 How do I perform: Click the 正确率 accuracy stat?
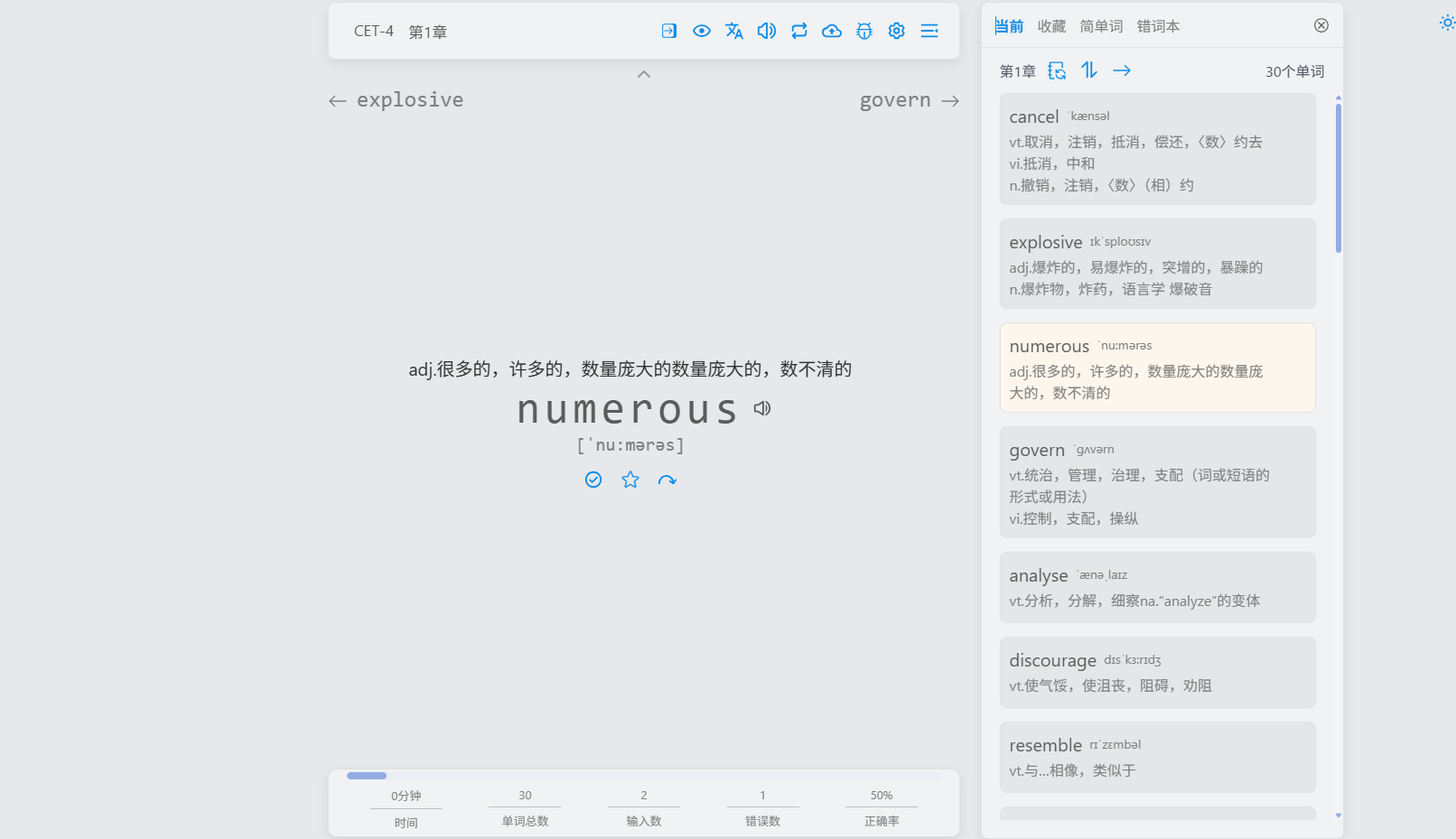coord(882,808)
